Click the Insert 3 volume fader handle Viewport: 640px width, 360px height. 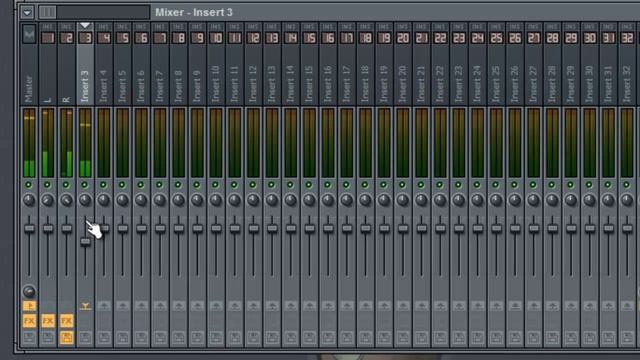pyautogui.click(x=85, y=242)
